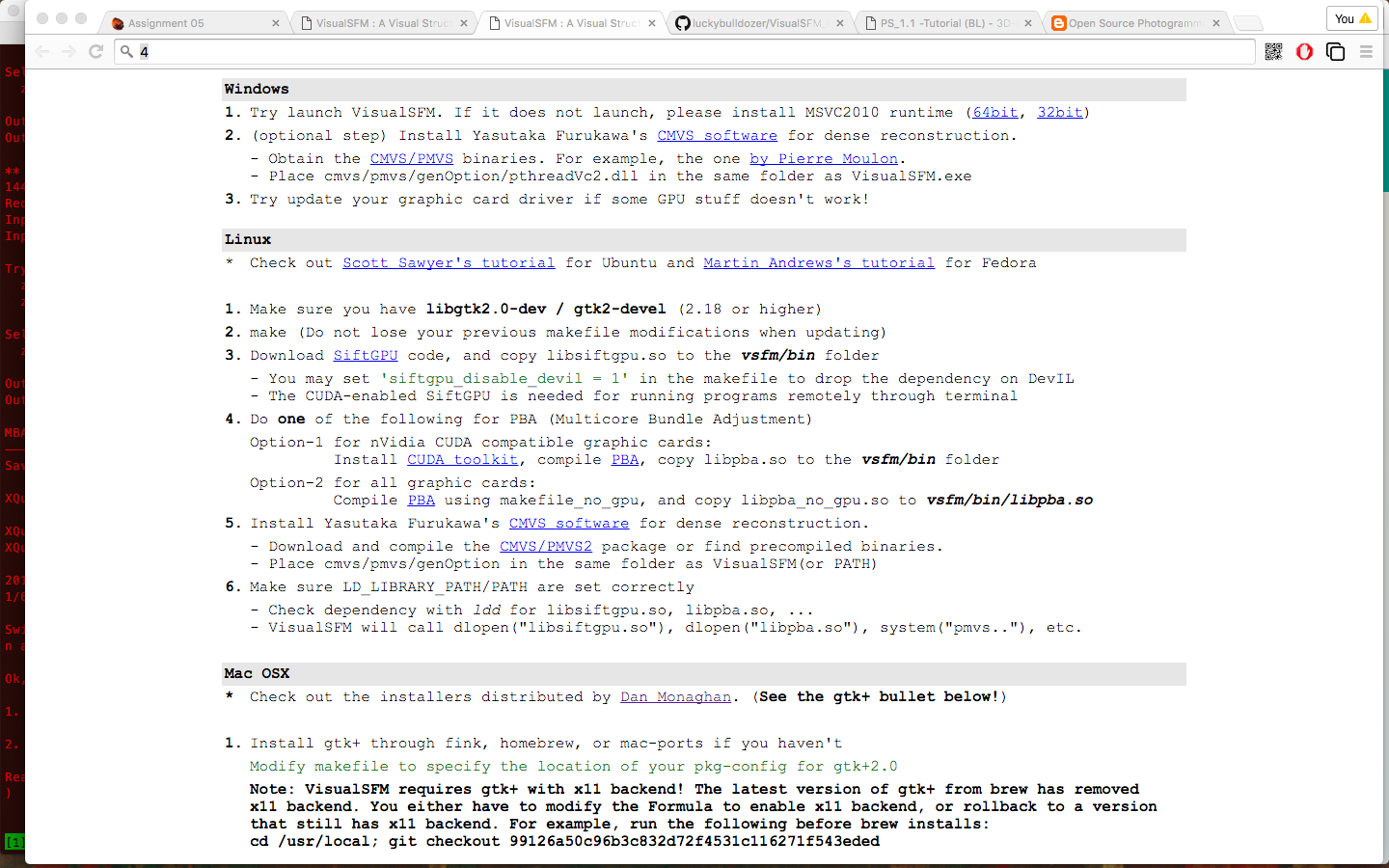Click the magnifier icon in the address bar

click(126, 51)
